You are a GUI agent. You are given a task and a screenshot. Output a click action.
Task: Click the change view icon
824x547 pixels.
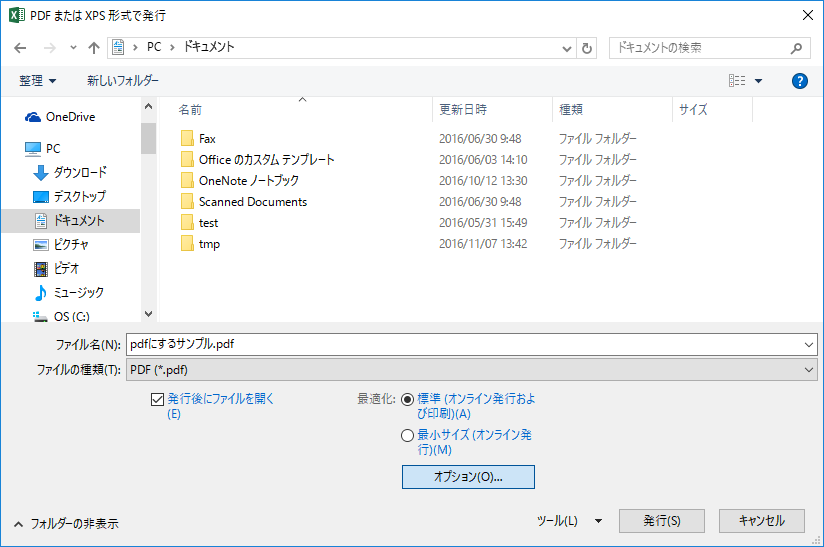point(737,80)
